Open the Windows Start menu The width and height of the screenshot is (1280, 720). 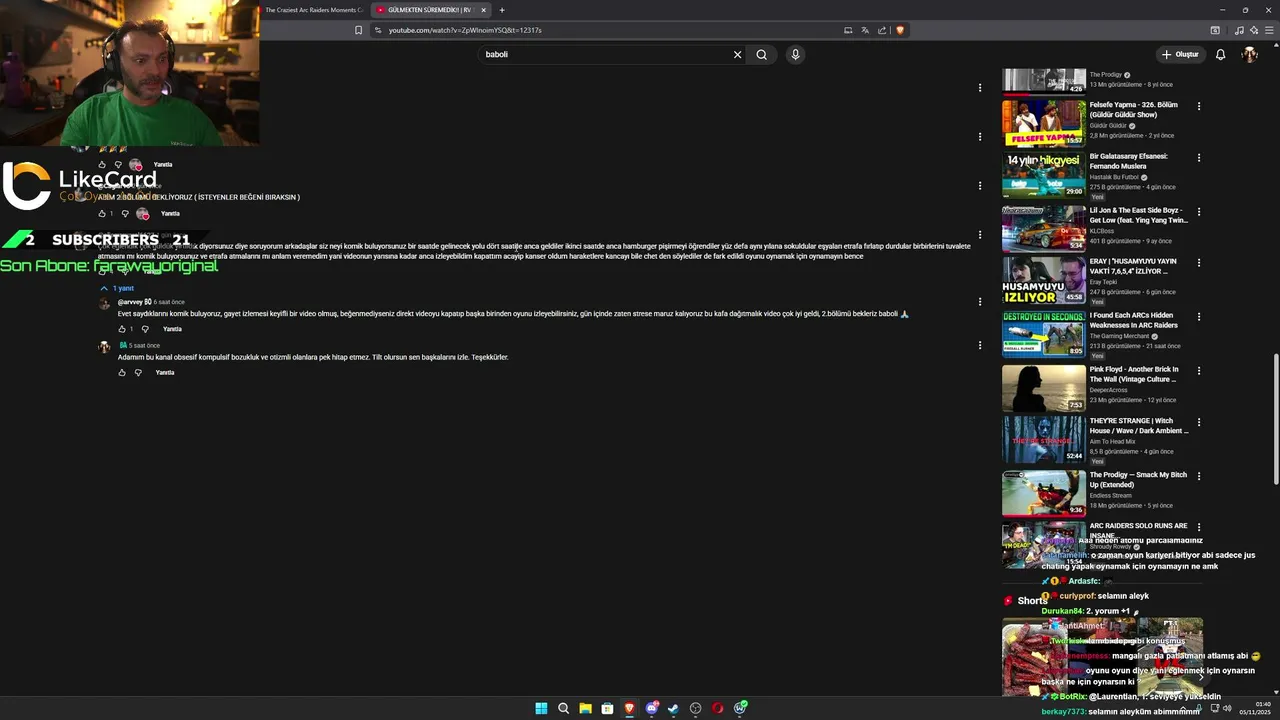[x=541, y=708]
